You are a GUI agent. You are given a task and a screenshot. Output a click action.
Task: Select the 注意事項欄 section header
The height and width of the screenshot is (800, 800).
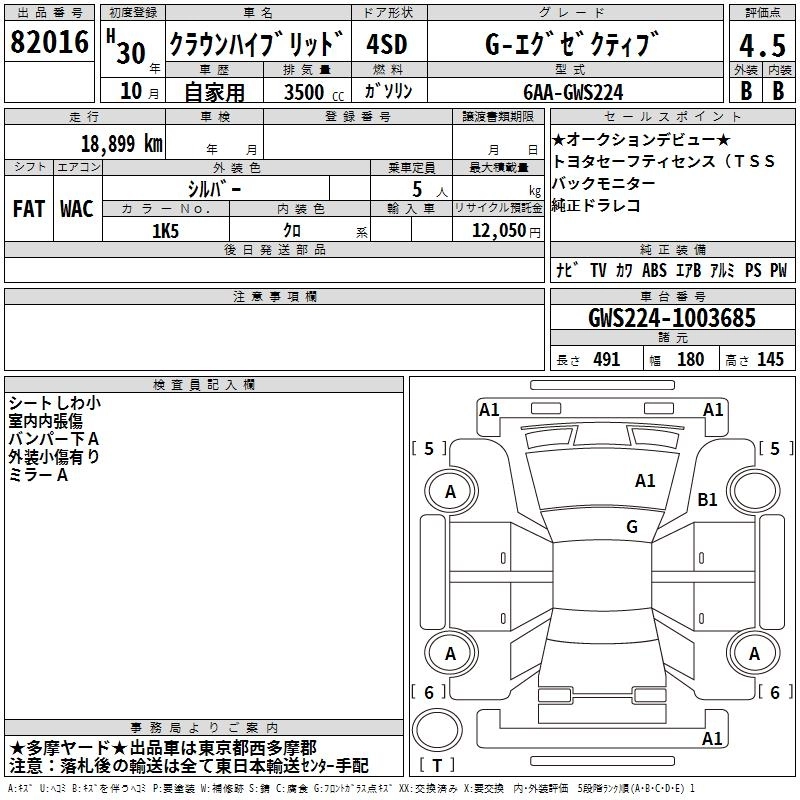tap(274, 296)
